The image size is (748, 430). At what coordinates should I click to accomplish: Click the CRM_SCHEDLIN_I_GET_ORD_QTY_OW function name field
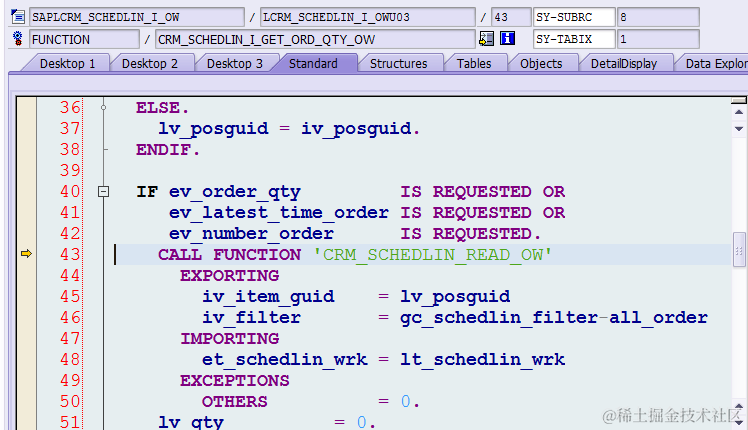pos(315,39)
